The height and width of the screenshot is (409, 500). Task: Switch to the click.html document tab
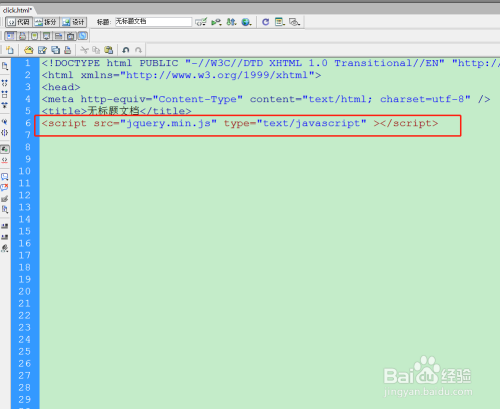[x=17, y=10]
